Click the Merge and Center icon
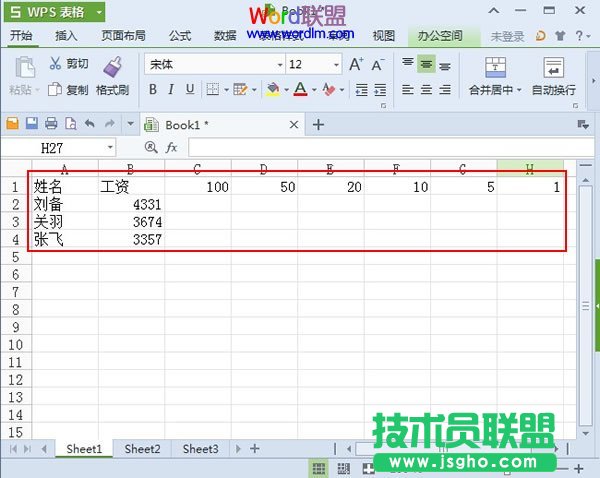 pyautogui.click(x=495, y=67)
